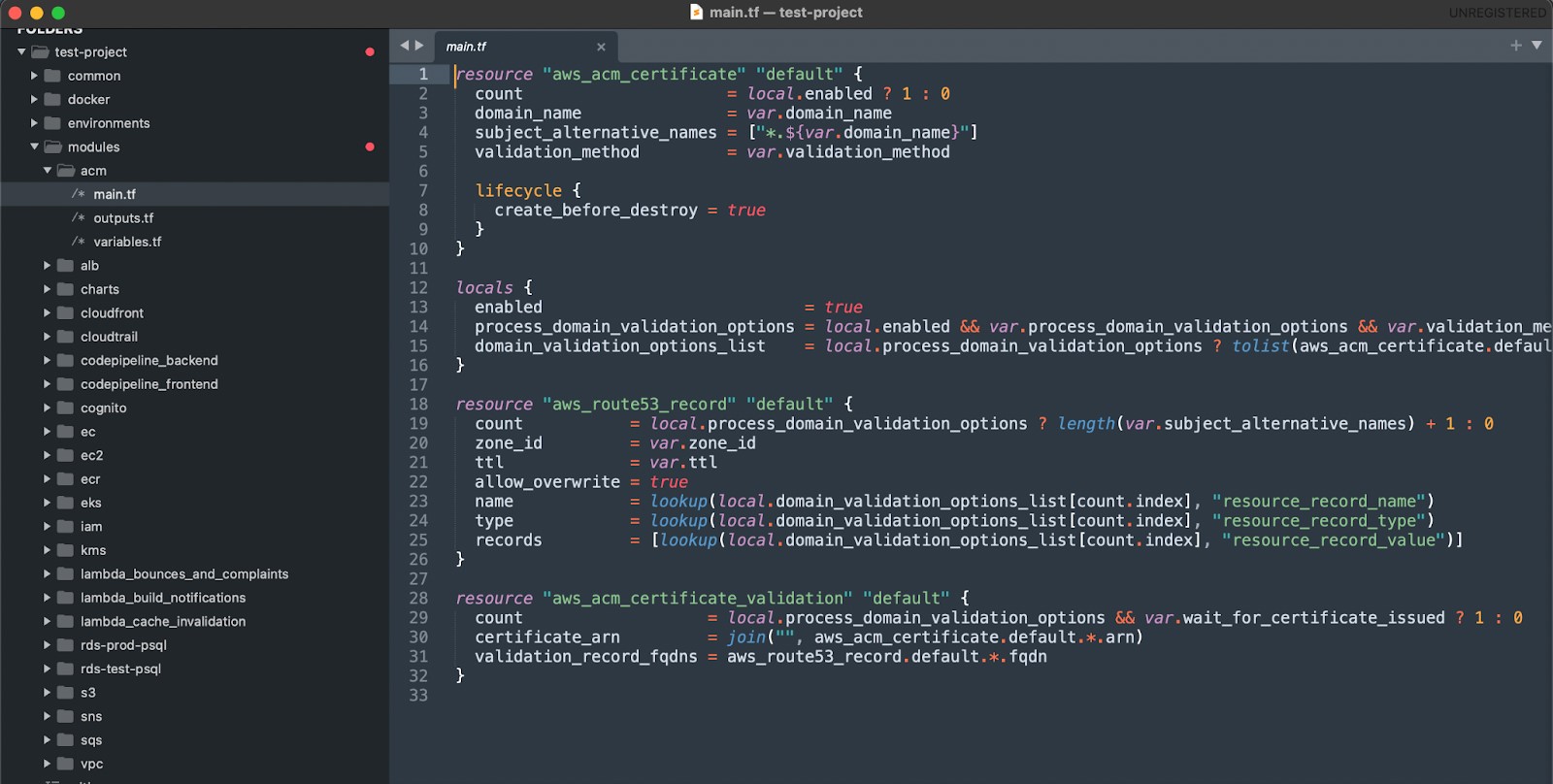Click the file-type icon beside outputs.tf

tap(78, 218)
